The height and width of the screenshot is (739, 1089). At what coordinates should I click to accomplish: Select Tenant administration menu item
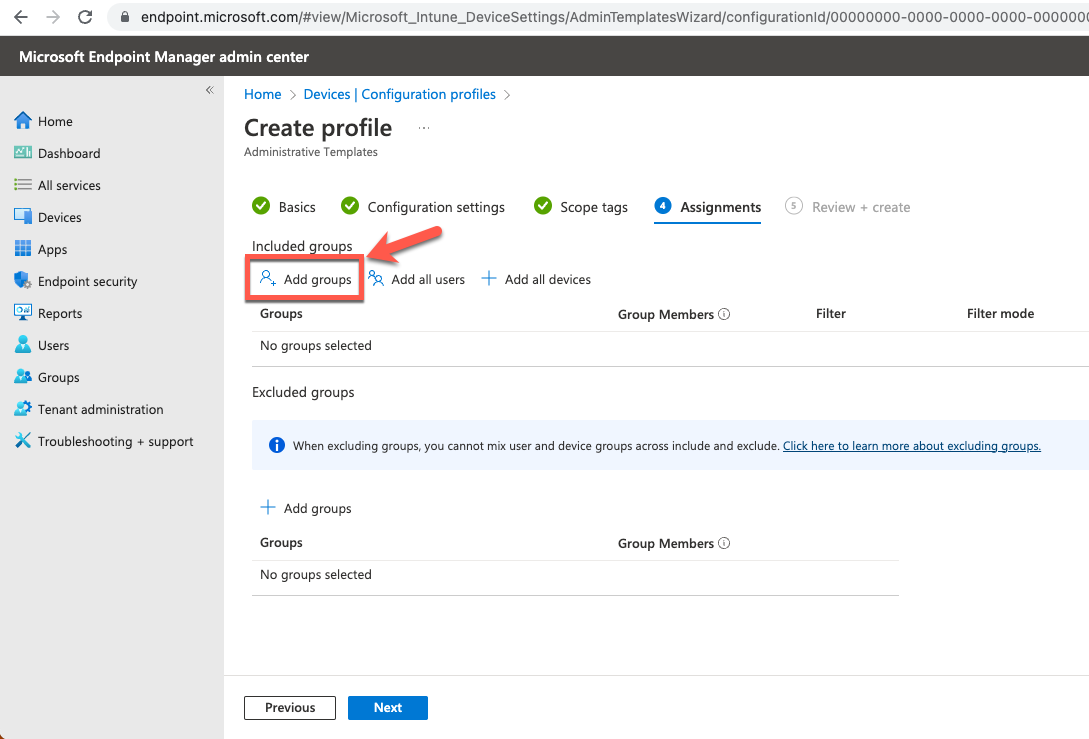(x=101, y=409)
